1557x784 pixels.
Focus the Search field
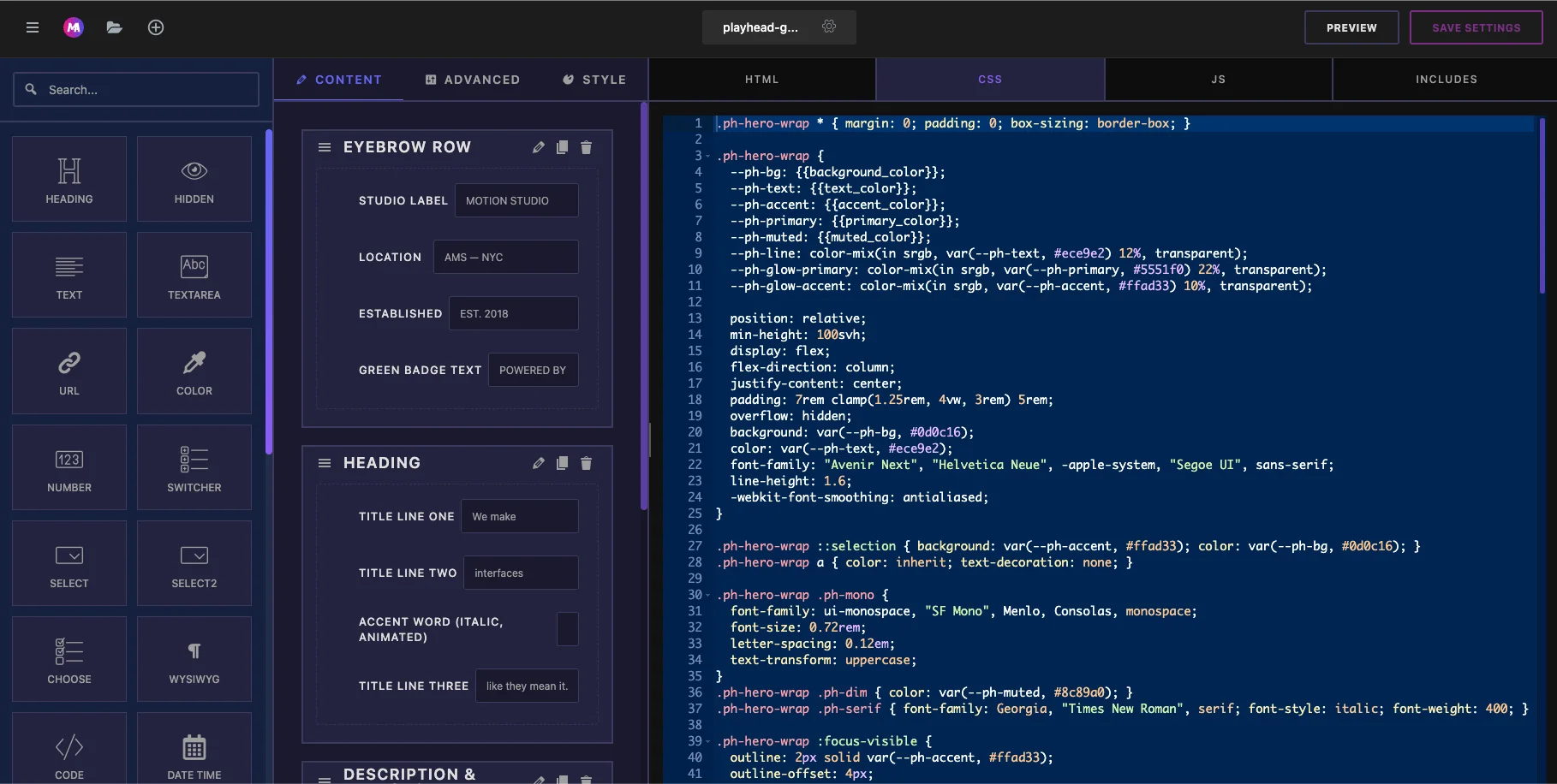[x=136, y=89]
